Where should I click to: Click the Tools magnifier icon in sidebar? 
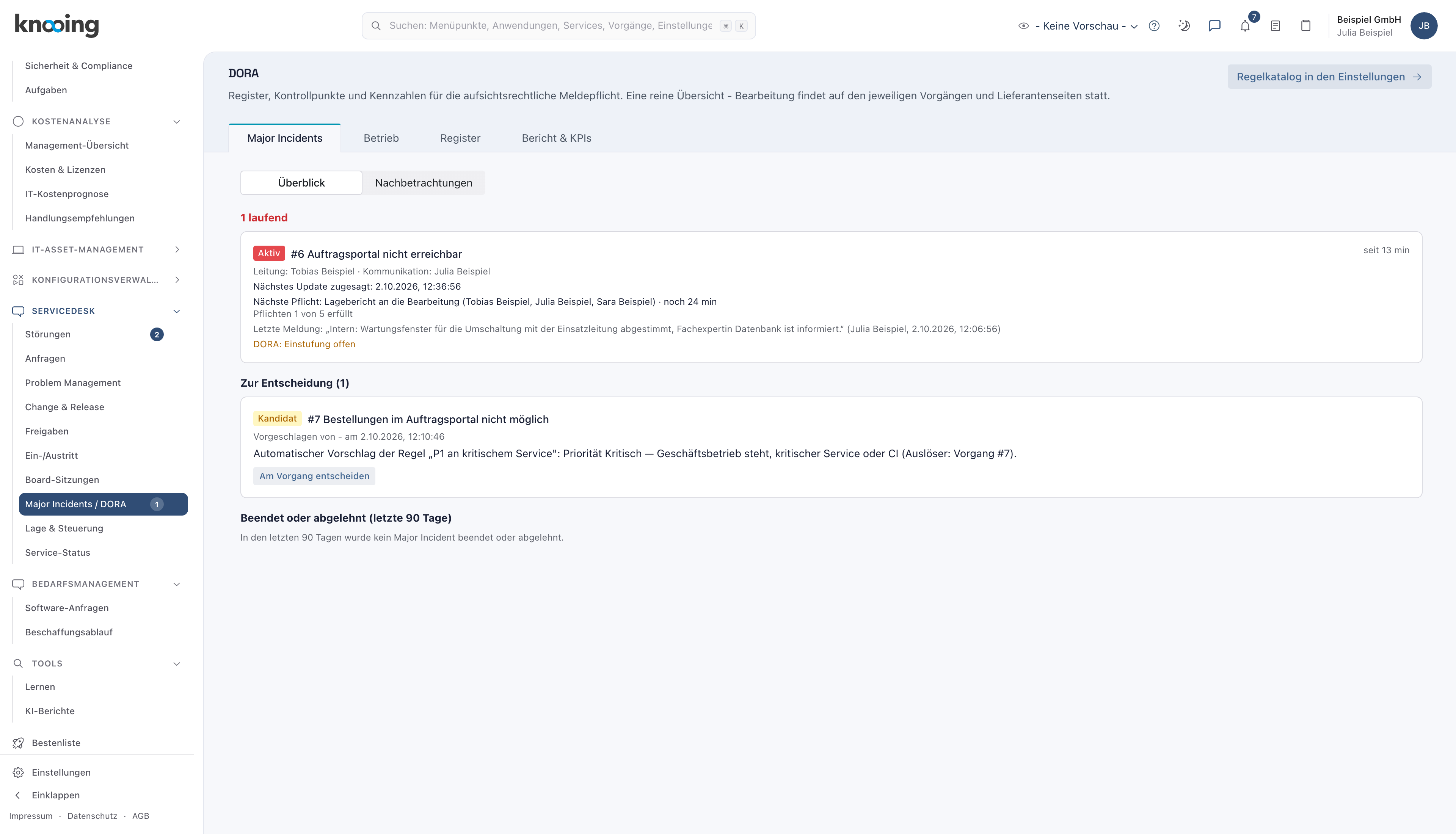pyautogui.click(x=18, y=663)
